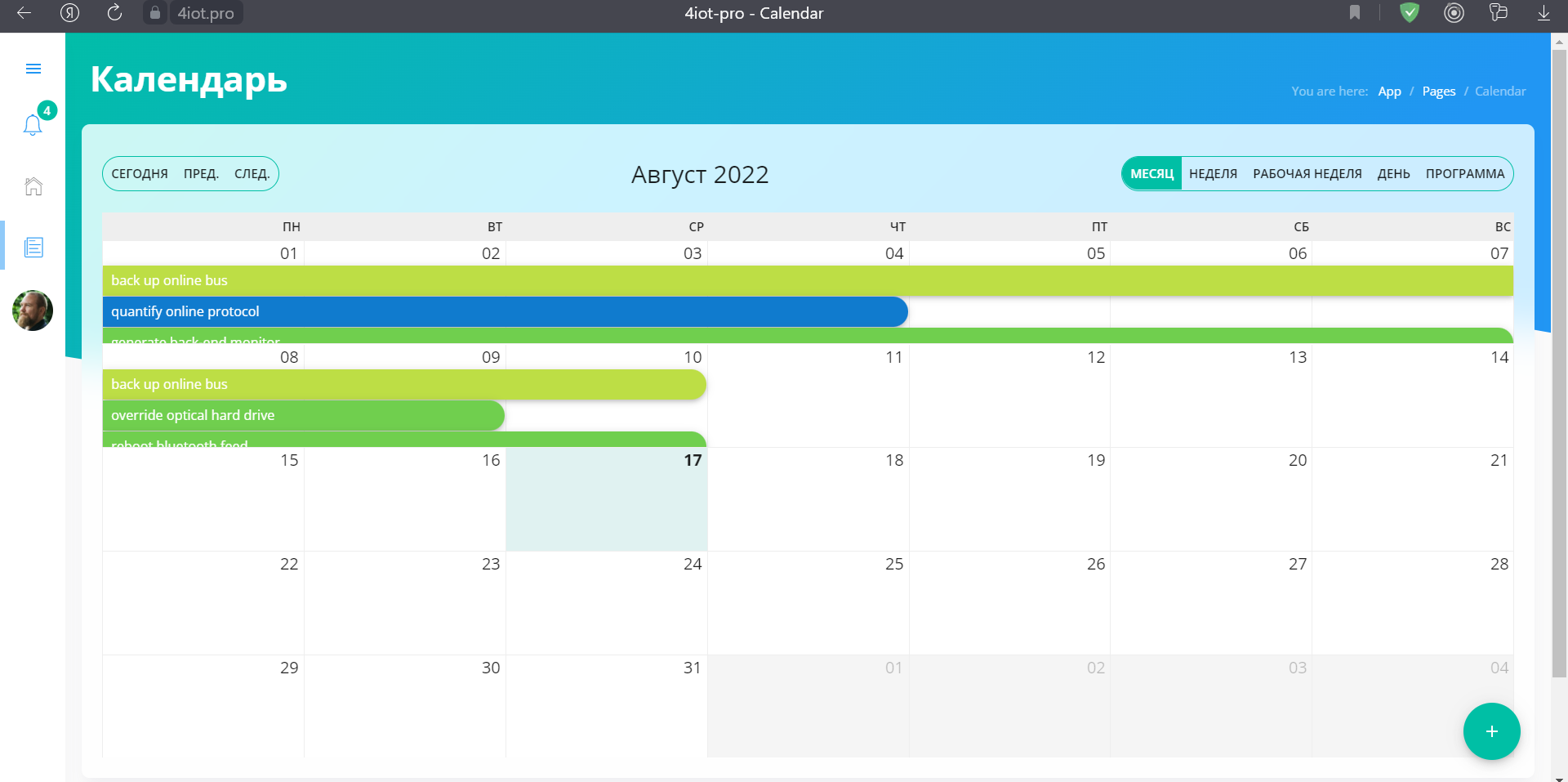The image size is (1568, 782).
Task: Select the День view tab
Action: click(1393, 174)
